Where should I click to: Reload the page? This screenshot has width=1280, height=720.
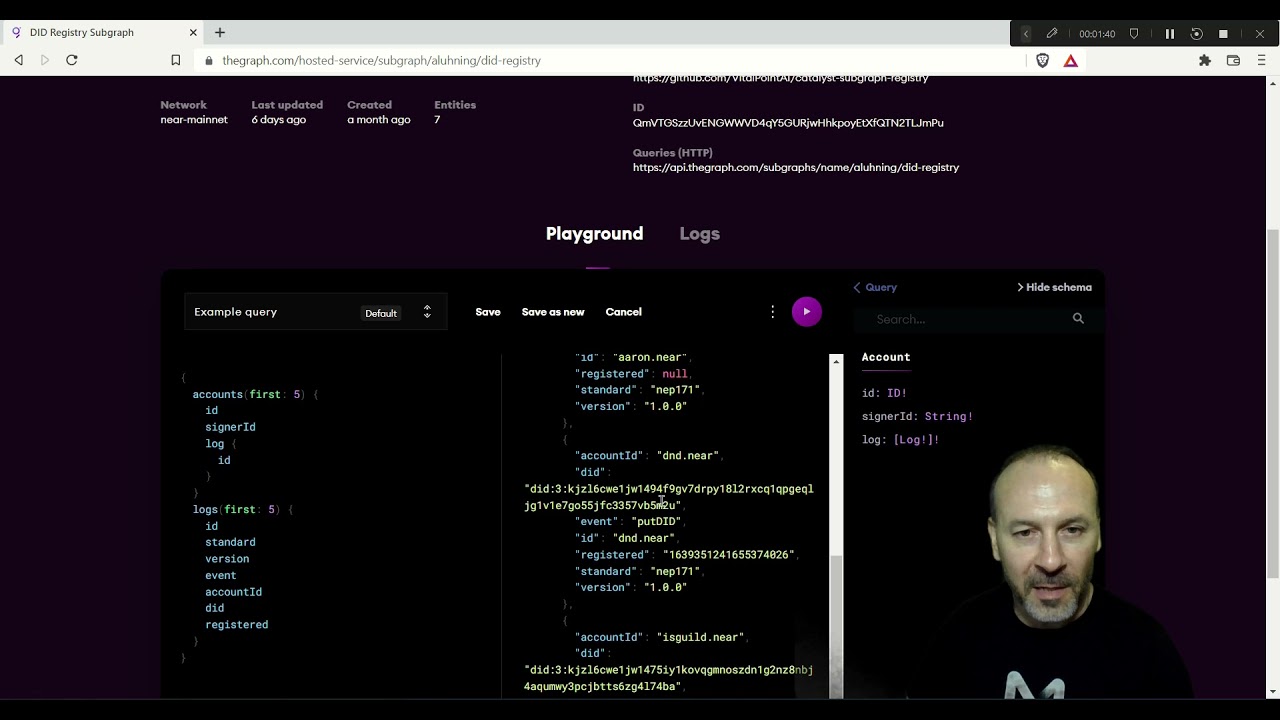[x=72, y=60]
